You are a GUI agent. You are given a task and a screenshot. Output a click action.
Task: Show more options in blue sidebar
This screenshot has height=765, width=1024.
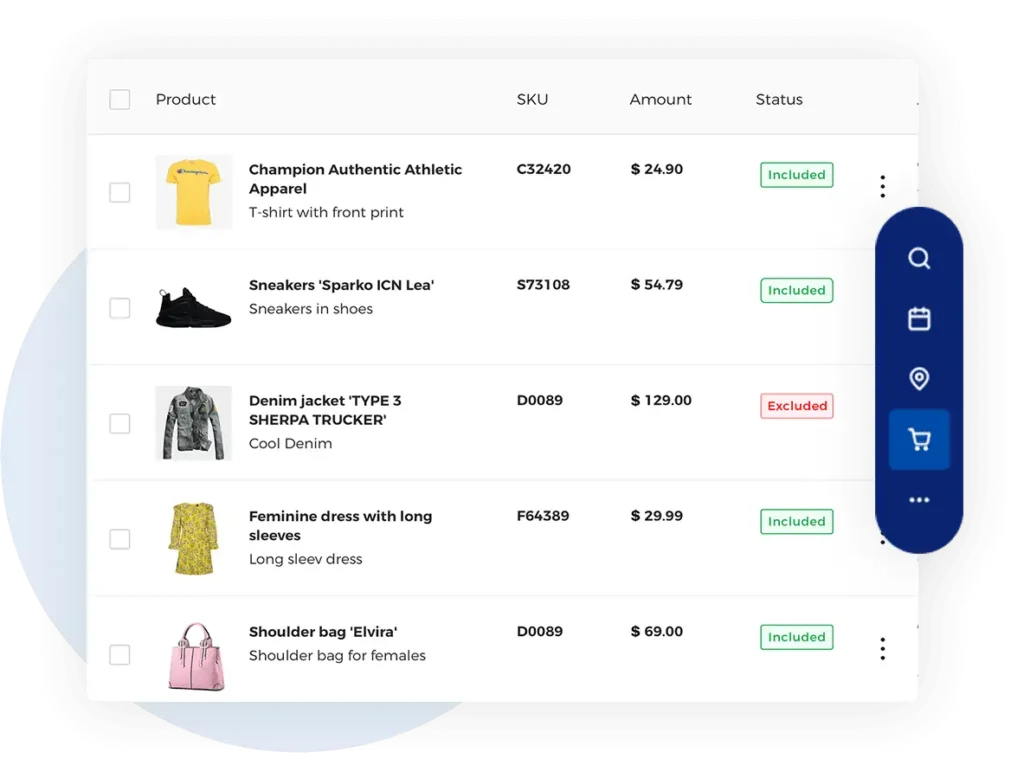pos(919,500)
